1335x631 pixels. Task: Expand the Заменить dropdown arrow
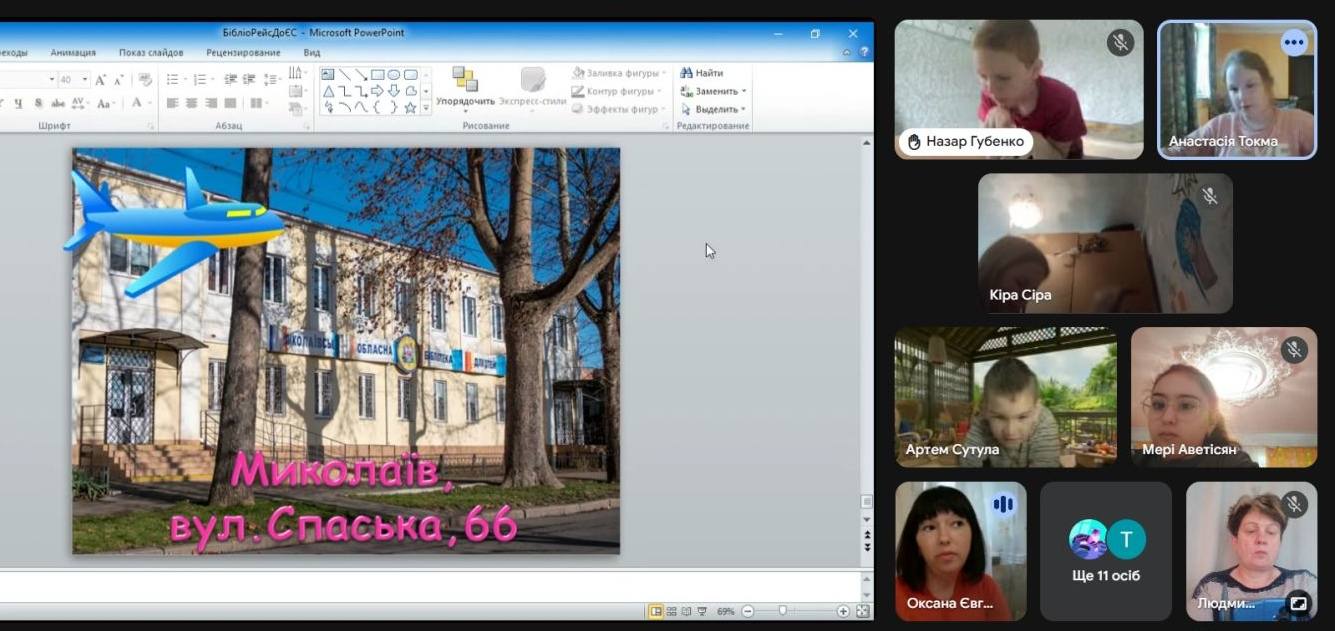click(744, 91)
